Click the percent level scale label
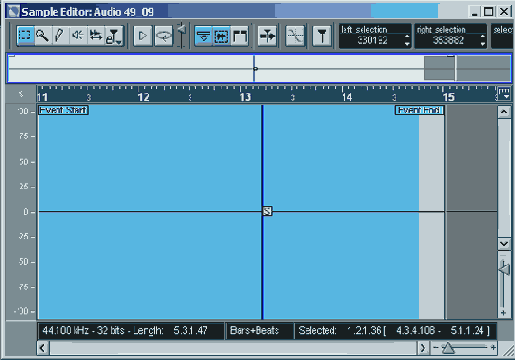The image size is (515, 360). click(x=21, y=95)
